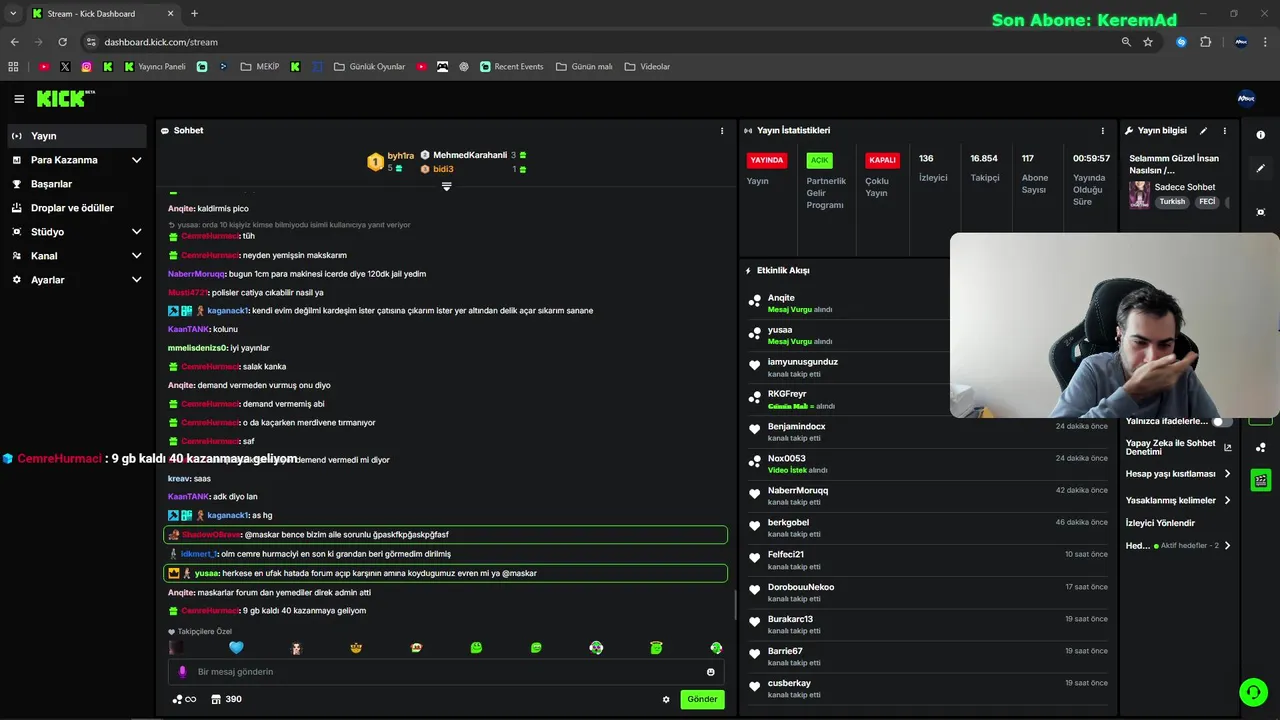Click the green AÇIK partner program badge
The height and width of the screenshot is (720, 1280).
819,160
